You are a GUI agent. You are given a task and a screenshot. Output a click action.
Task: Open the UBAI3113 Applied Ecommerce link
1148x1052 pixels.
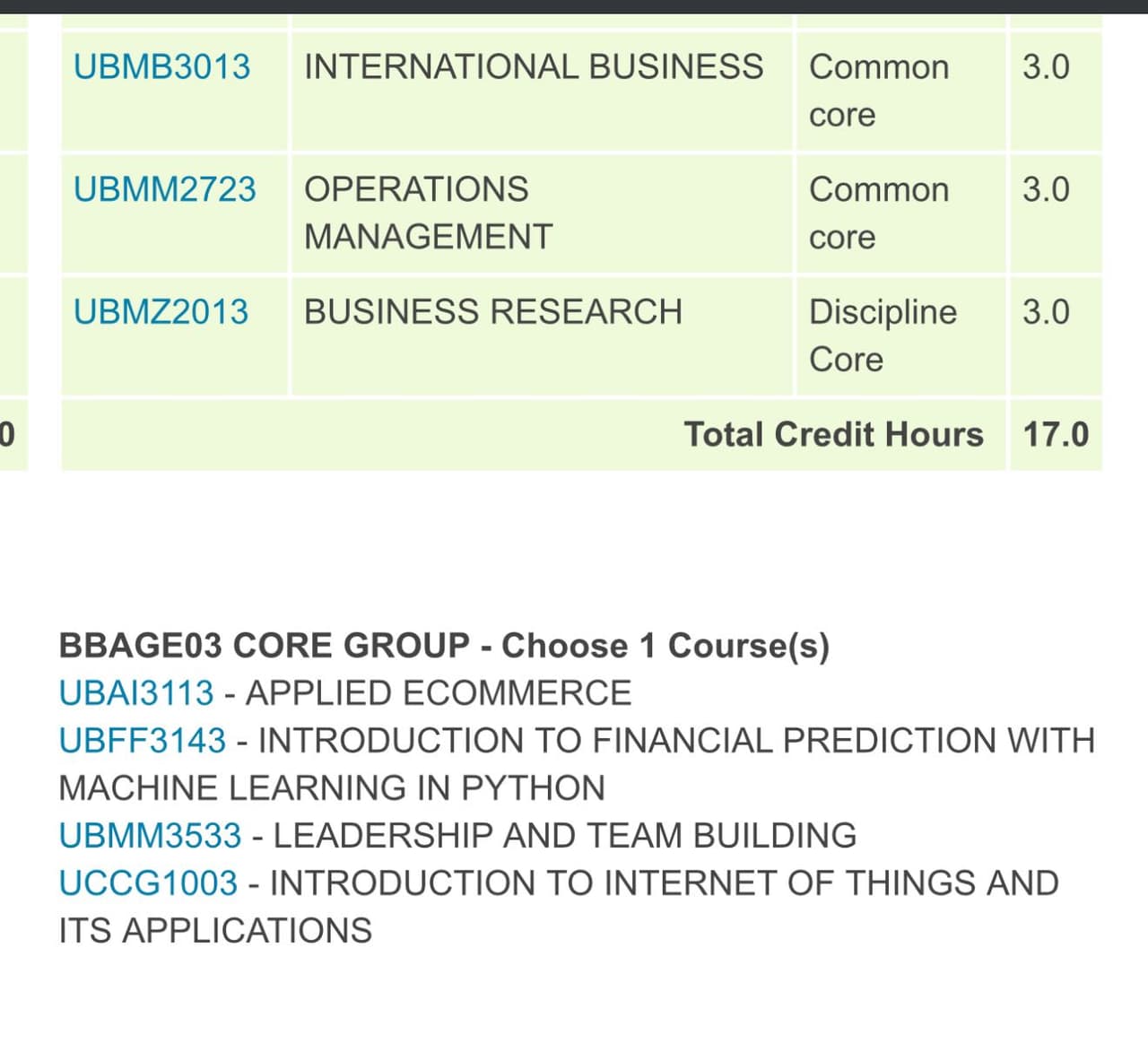click(136, 693)
